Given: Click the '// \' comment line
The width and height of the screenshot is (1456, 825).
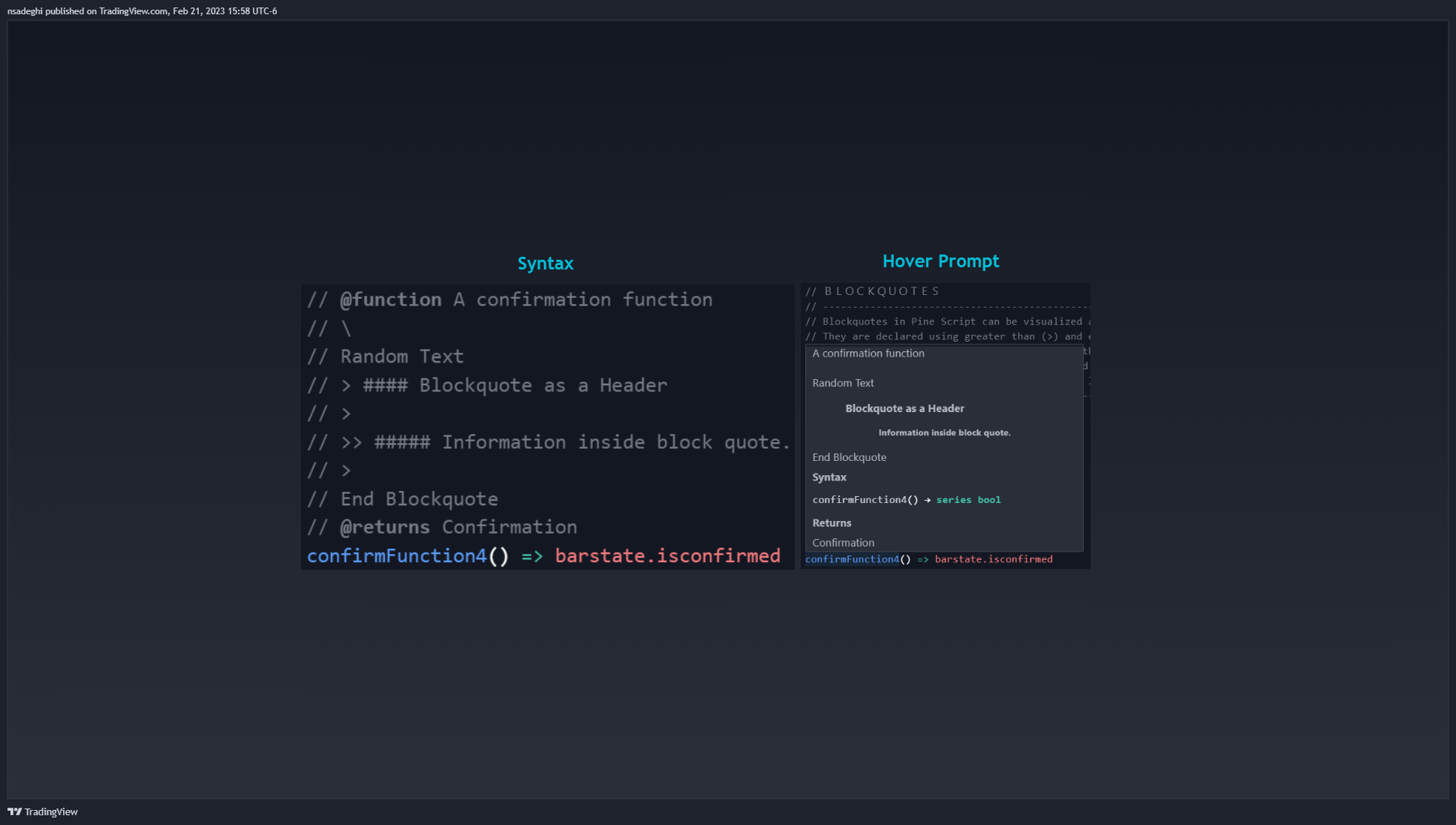Looking at the screenshot, I should tap(329, 328).
